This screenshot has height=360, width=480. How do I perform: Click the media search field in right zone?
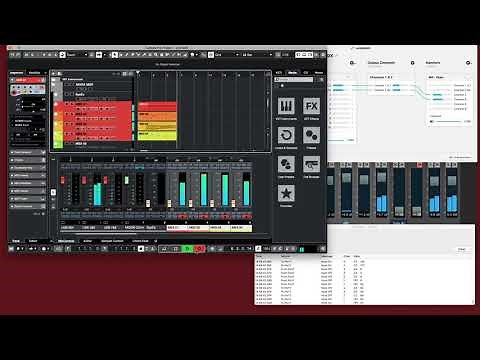click(294, 80)
